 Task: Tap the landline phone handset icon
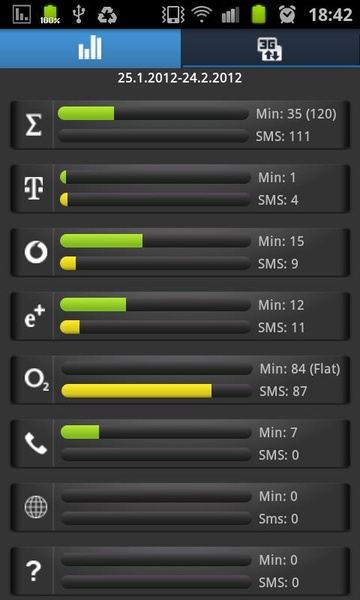36,443
